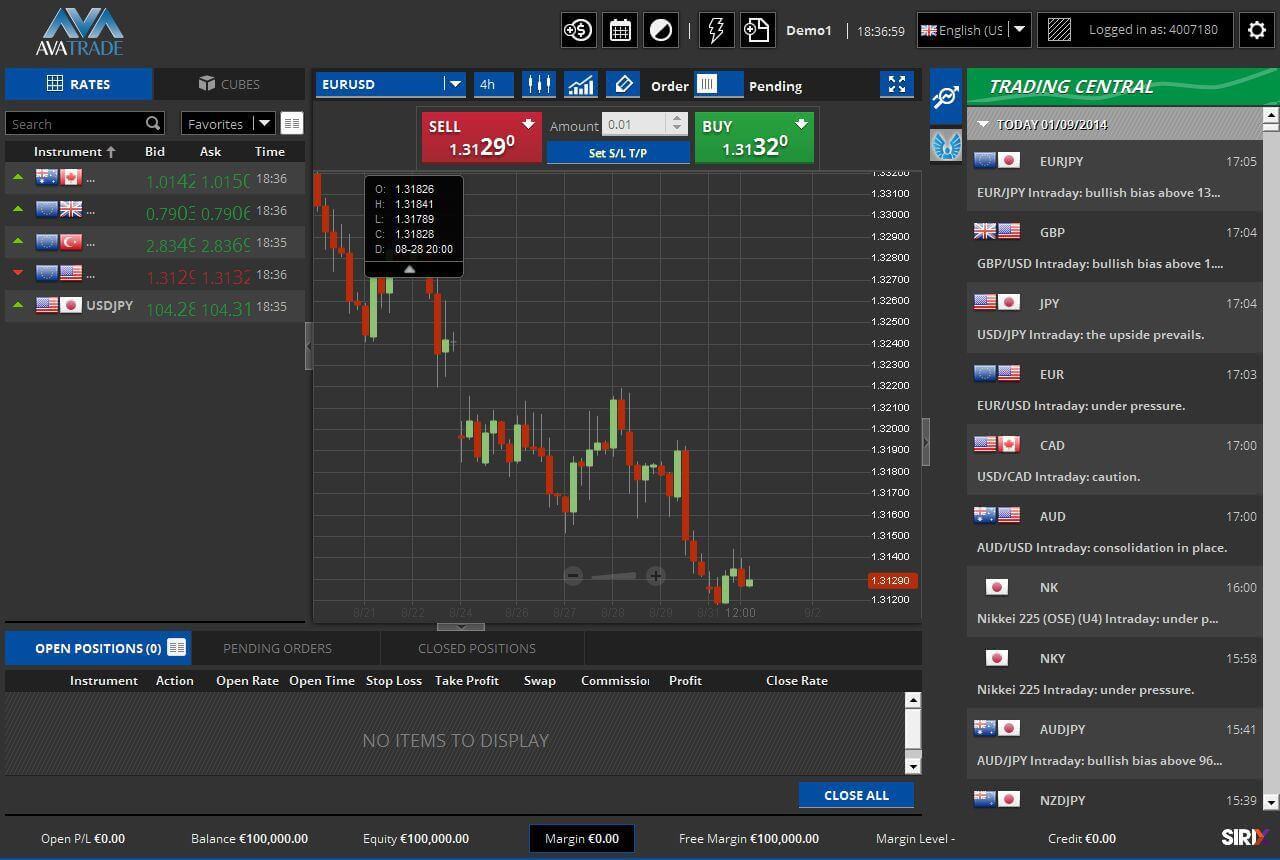This screenshot has height=860, width=1280.
Task: Click the lightning bolt quick-trade icon
Action: (x=716, y=30)
